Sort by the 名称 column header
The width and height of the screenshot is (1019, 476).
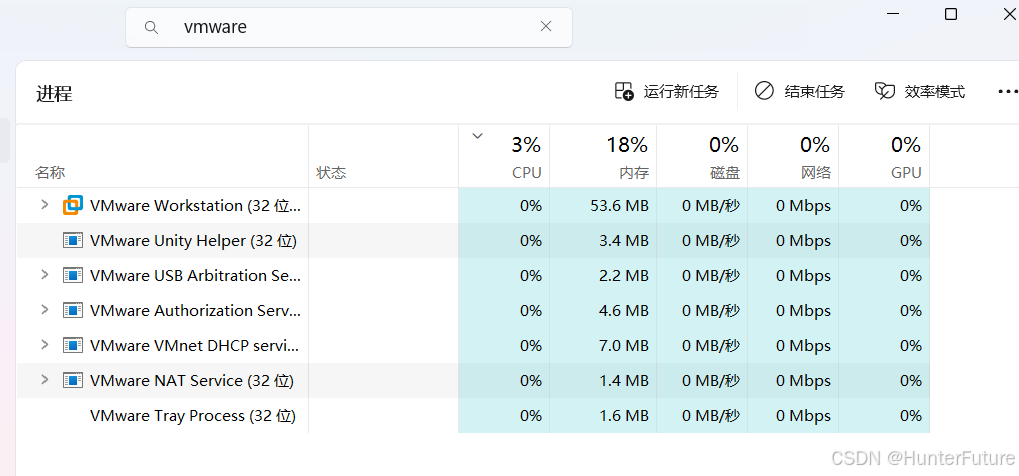point(50,172)
